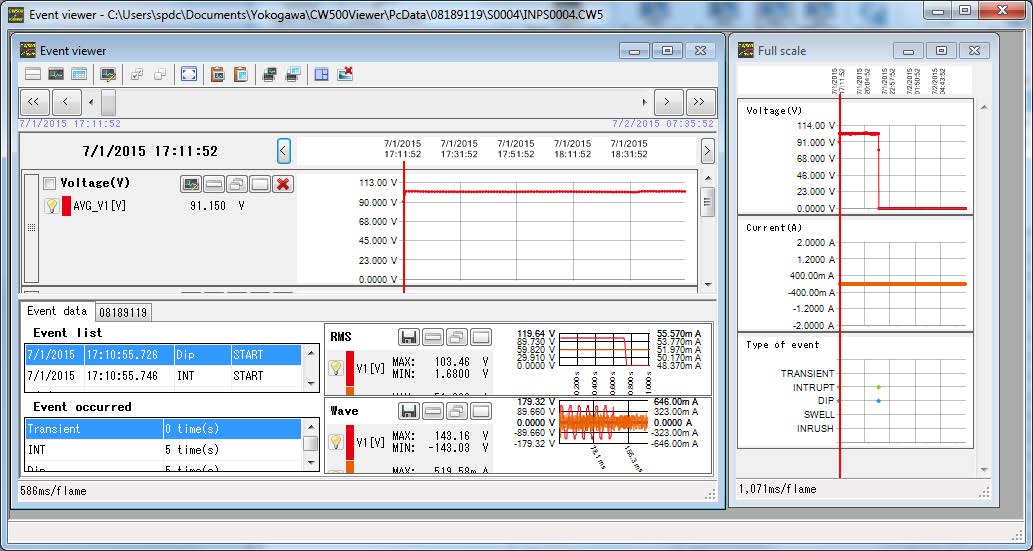1033x551 pixels.
Task: Click the Full scale scrollbar up arrow
Action: (984, 107)
